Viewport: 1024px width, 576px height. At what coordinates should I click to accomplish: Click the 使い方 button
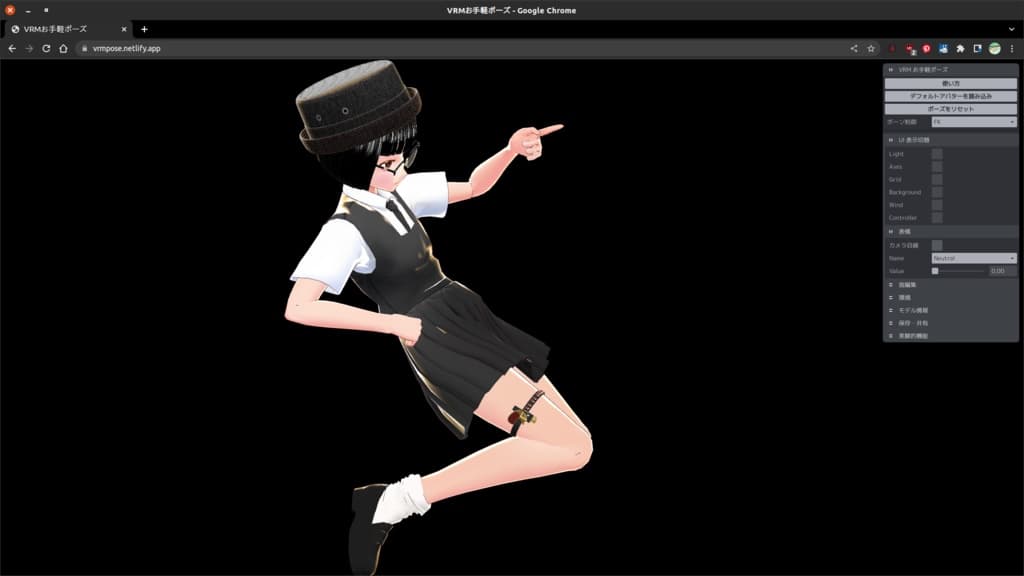(x=950, y=83)
